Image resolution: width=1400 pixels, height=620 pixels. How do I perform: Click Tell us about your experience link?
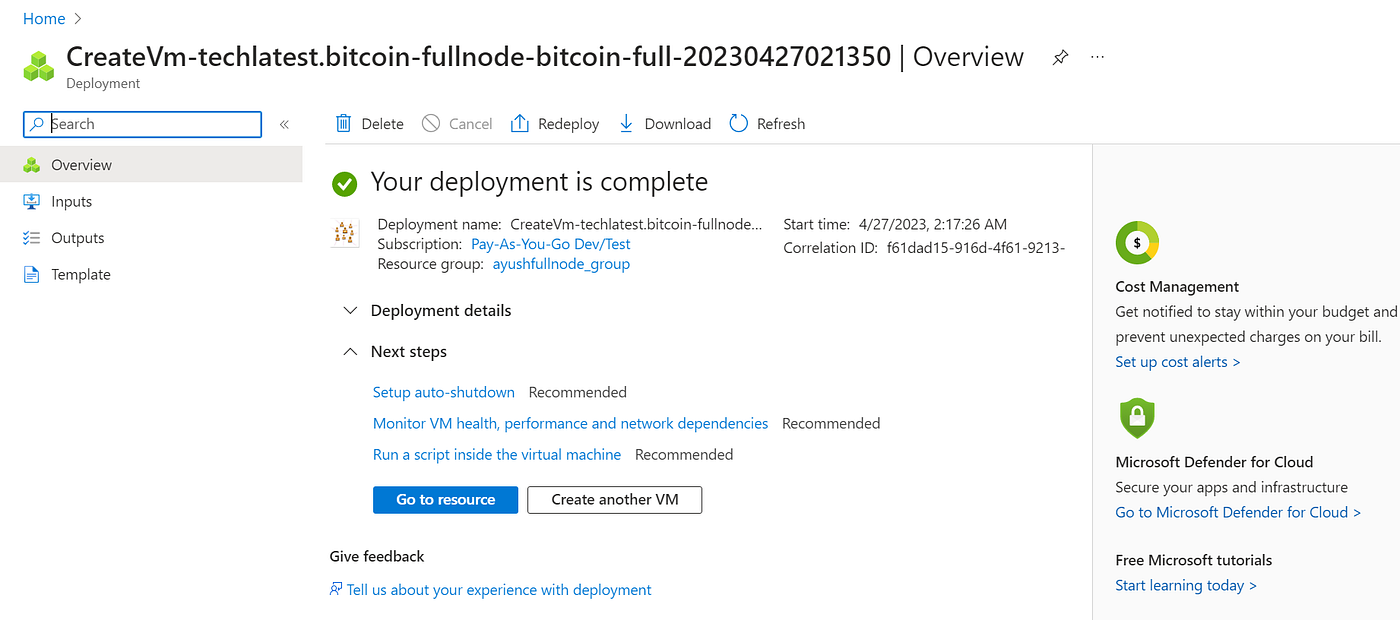pos(499,590)
